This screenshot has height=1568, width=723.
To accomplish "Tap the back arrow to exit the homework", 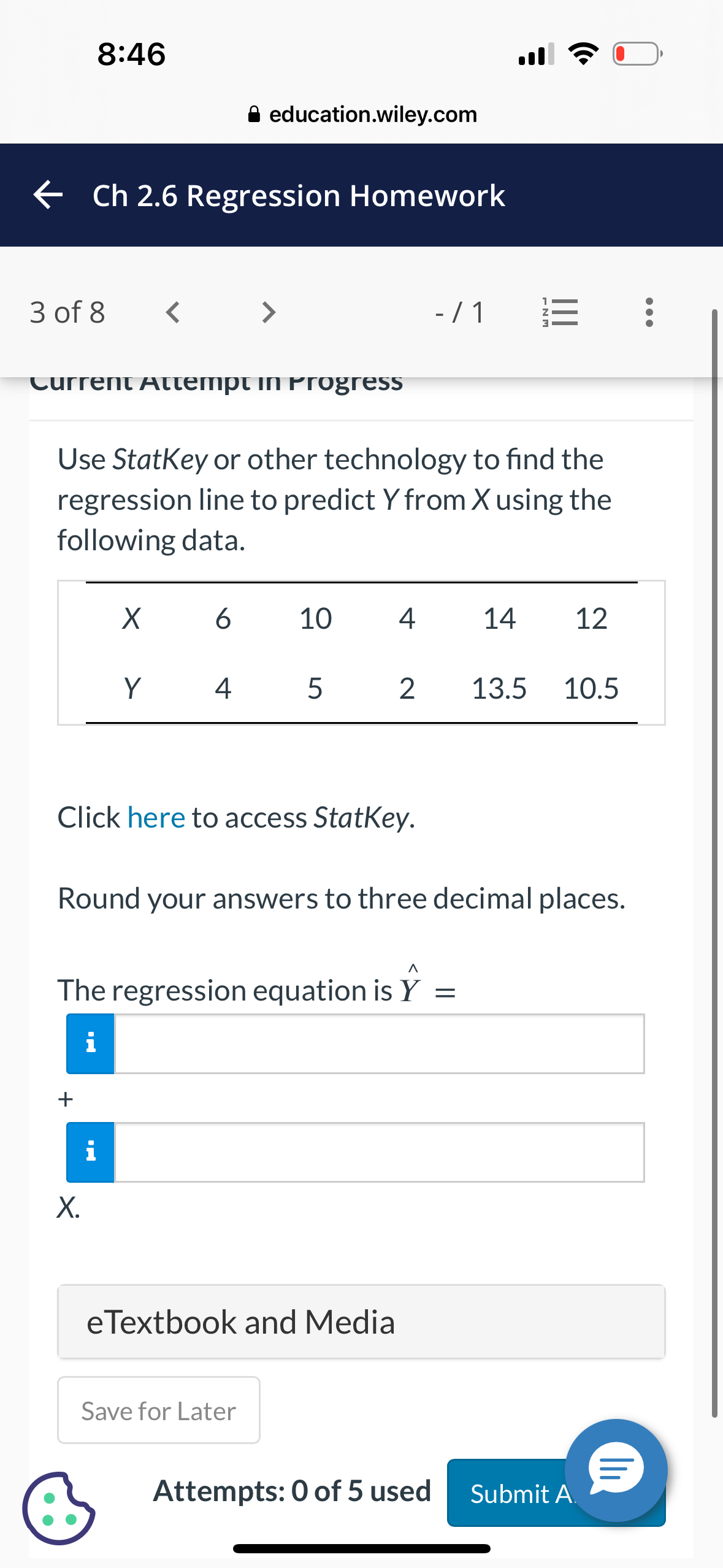I will point(48,195).
